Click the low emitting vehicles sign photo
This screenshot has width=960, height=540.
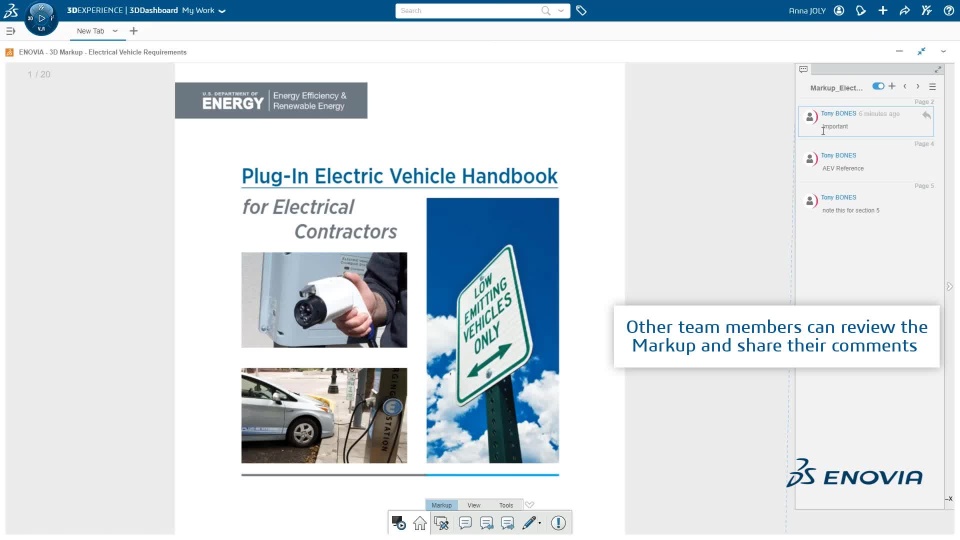pyautogui.click(x=493, y=330)
